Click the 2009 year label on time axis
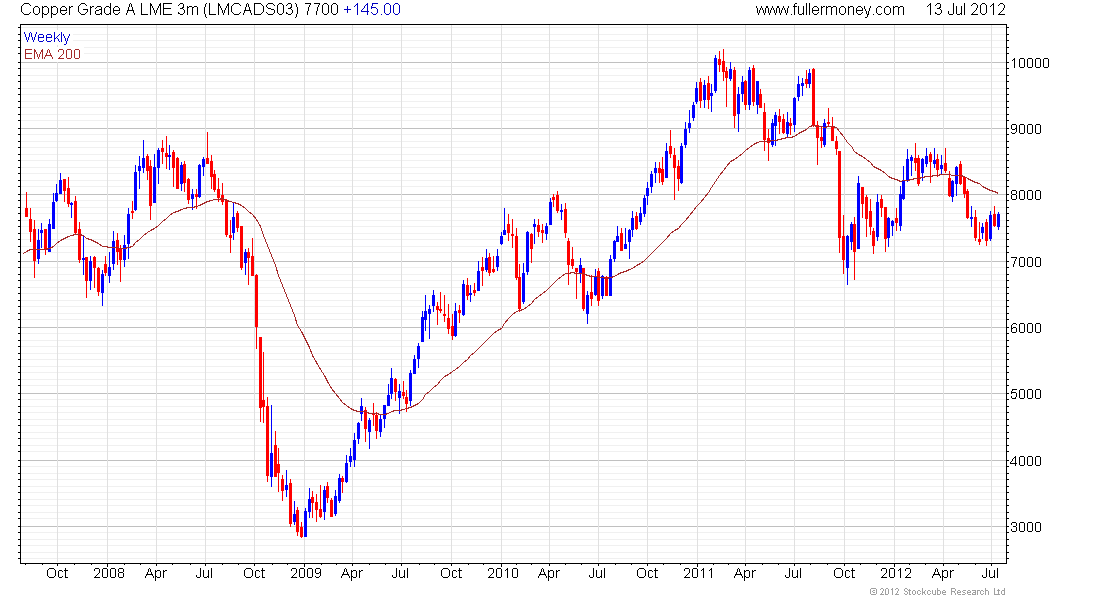 [306, 573]
